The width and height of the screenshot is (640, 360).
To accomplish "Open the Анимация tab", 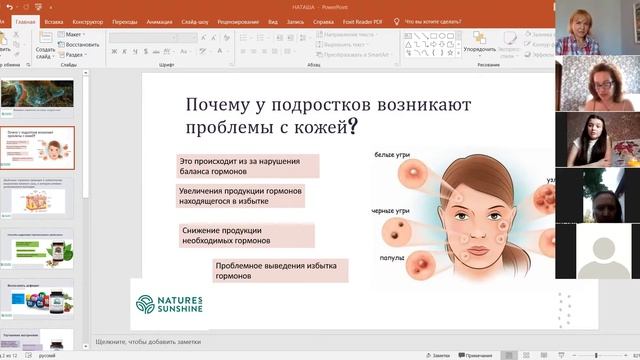I will [159, 22].
